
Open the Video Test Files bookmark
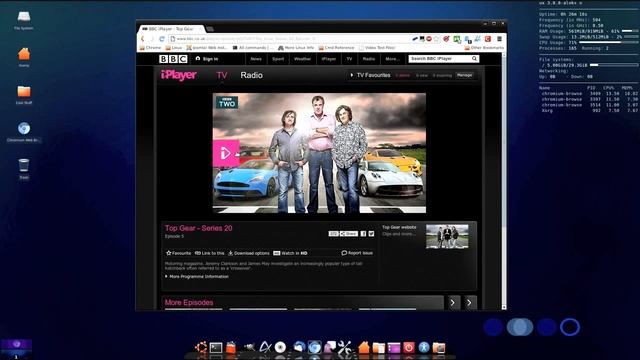pos(377,48)
